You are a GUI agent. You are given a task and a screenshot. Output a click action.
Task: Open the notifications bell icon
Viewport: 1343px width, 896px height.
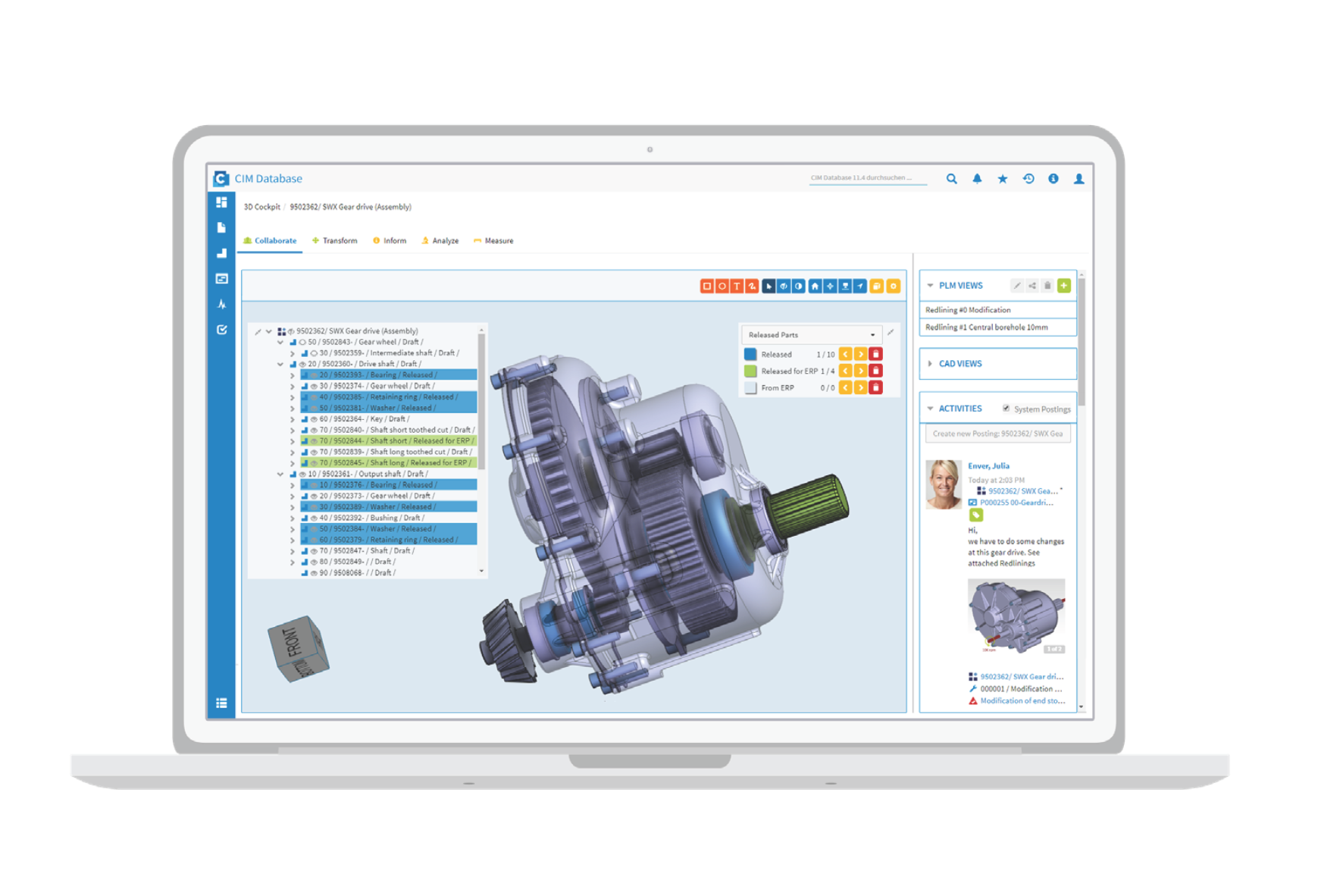pyautogui.click(x=977, y=179)
